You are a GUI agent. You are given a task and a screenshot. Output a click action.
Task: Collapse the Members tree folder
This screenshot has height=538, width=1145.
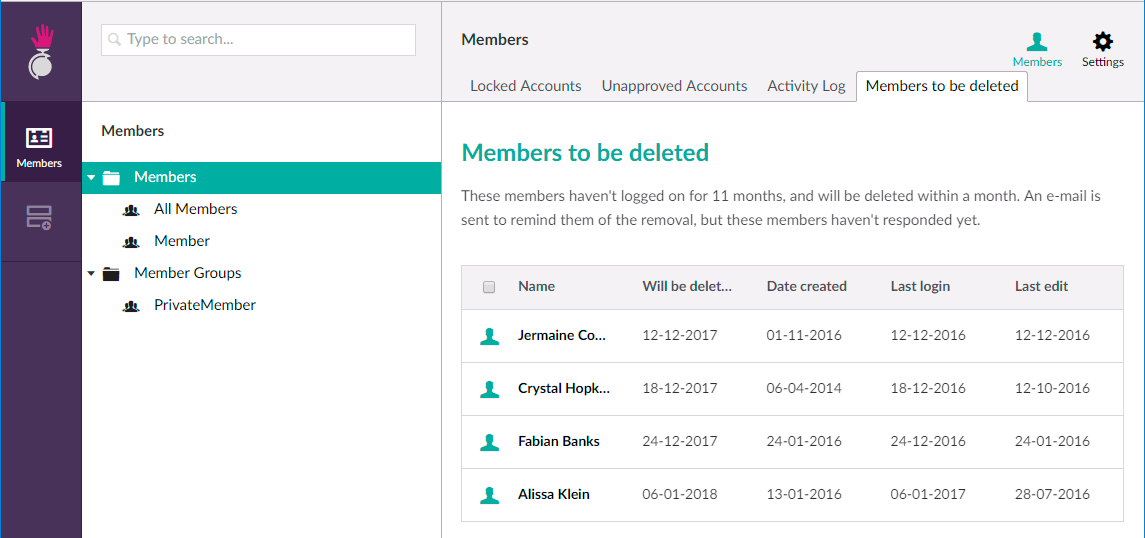[92, 178]
